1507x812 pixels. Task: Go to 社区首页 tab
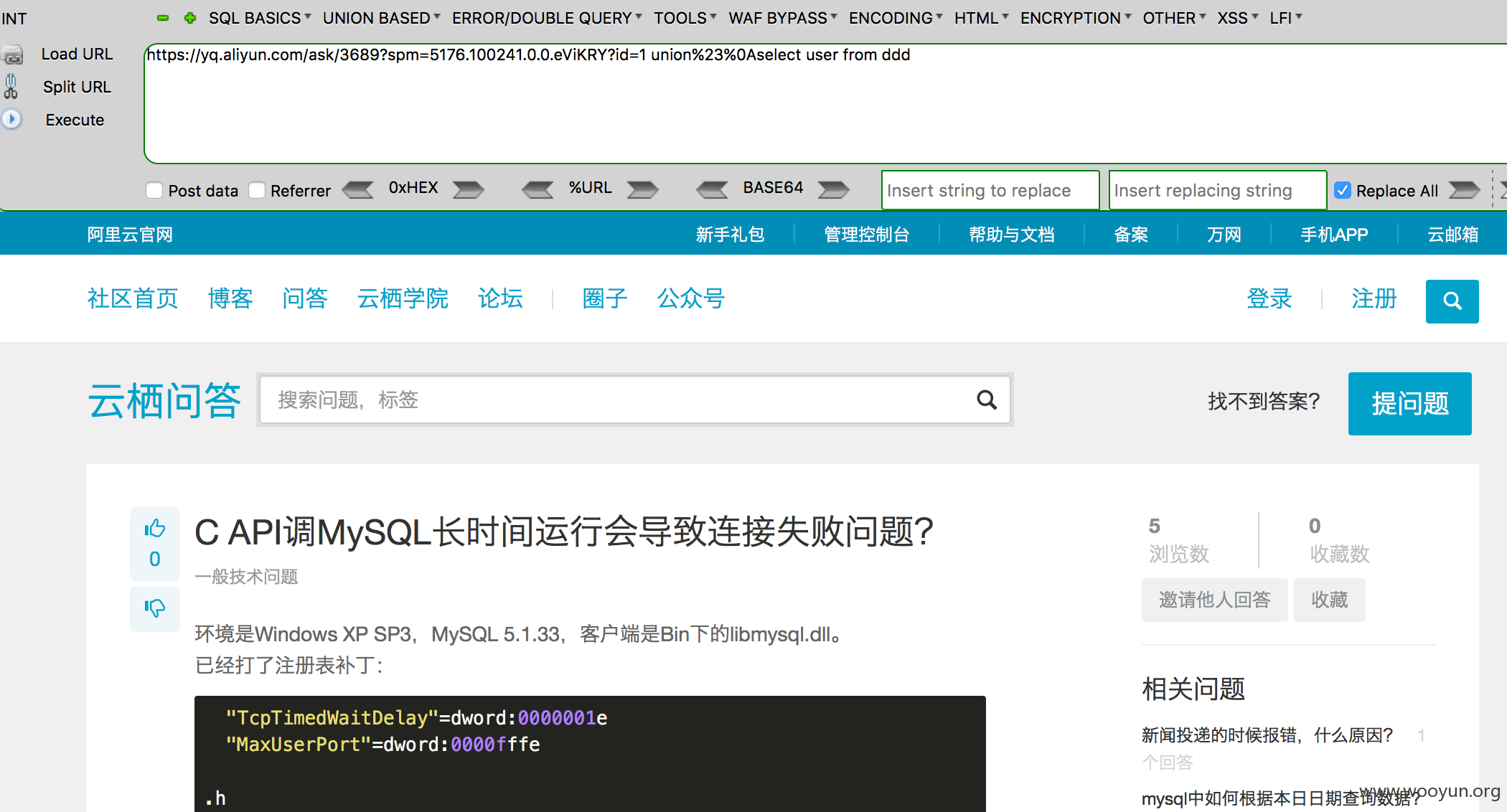133,298
